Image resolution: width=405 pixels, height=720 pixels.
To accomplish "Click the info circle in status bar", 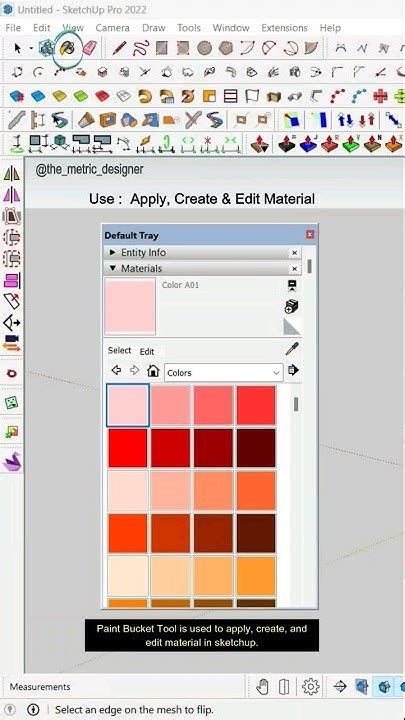I will pyautogui.click(x=33, y=709).
